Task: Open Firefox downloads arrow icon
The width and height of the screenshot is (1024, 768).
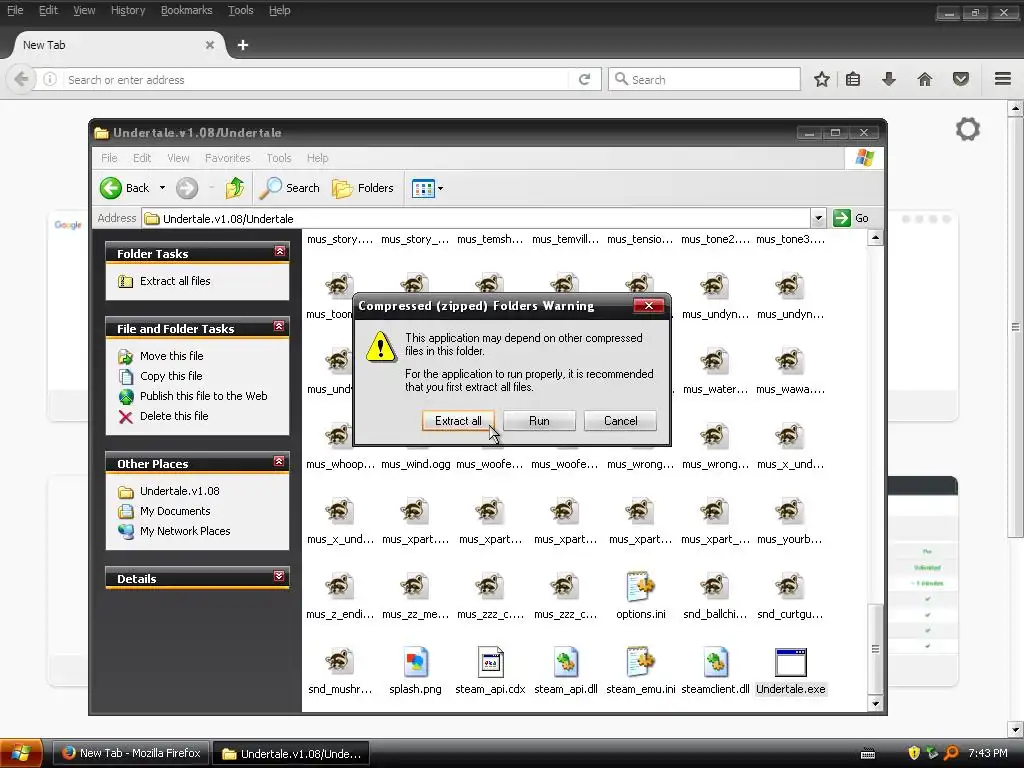Action: 889,80
